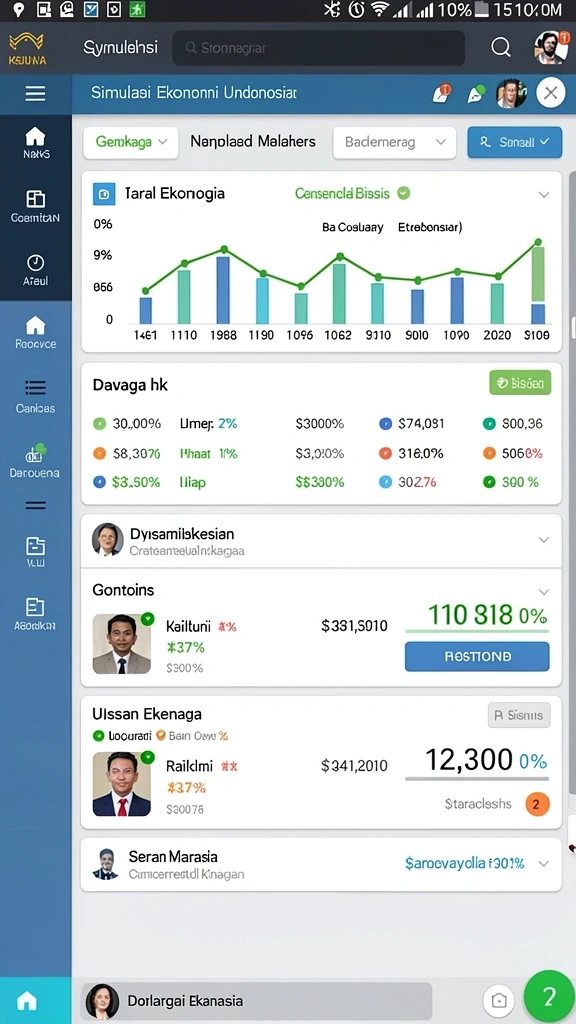Image resolution: width=576 pixels, height=1024 pixels.
Task: Open the hamburger menu icon
Action: (x=35, y=93)
